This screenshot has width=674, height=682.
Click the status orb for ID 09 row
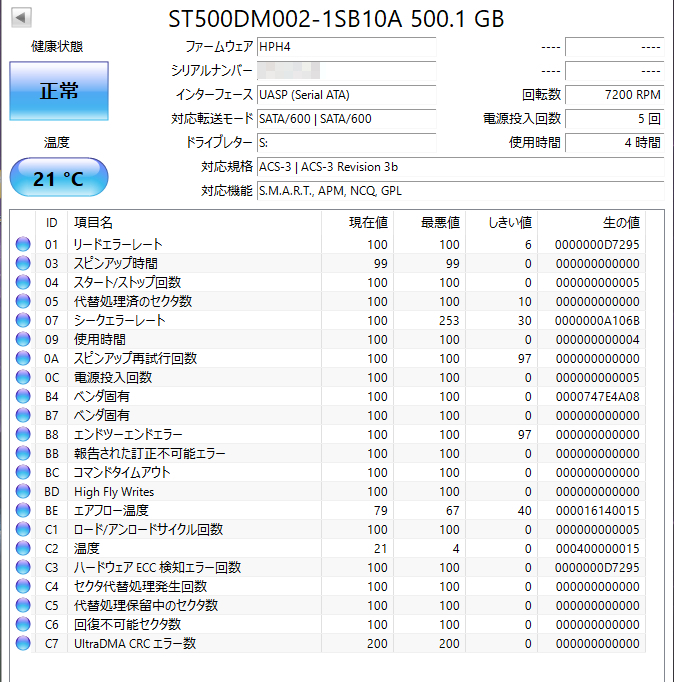pyautogui.click(x=23, y=339)
